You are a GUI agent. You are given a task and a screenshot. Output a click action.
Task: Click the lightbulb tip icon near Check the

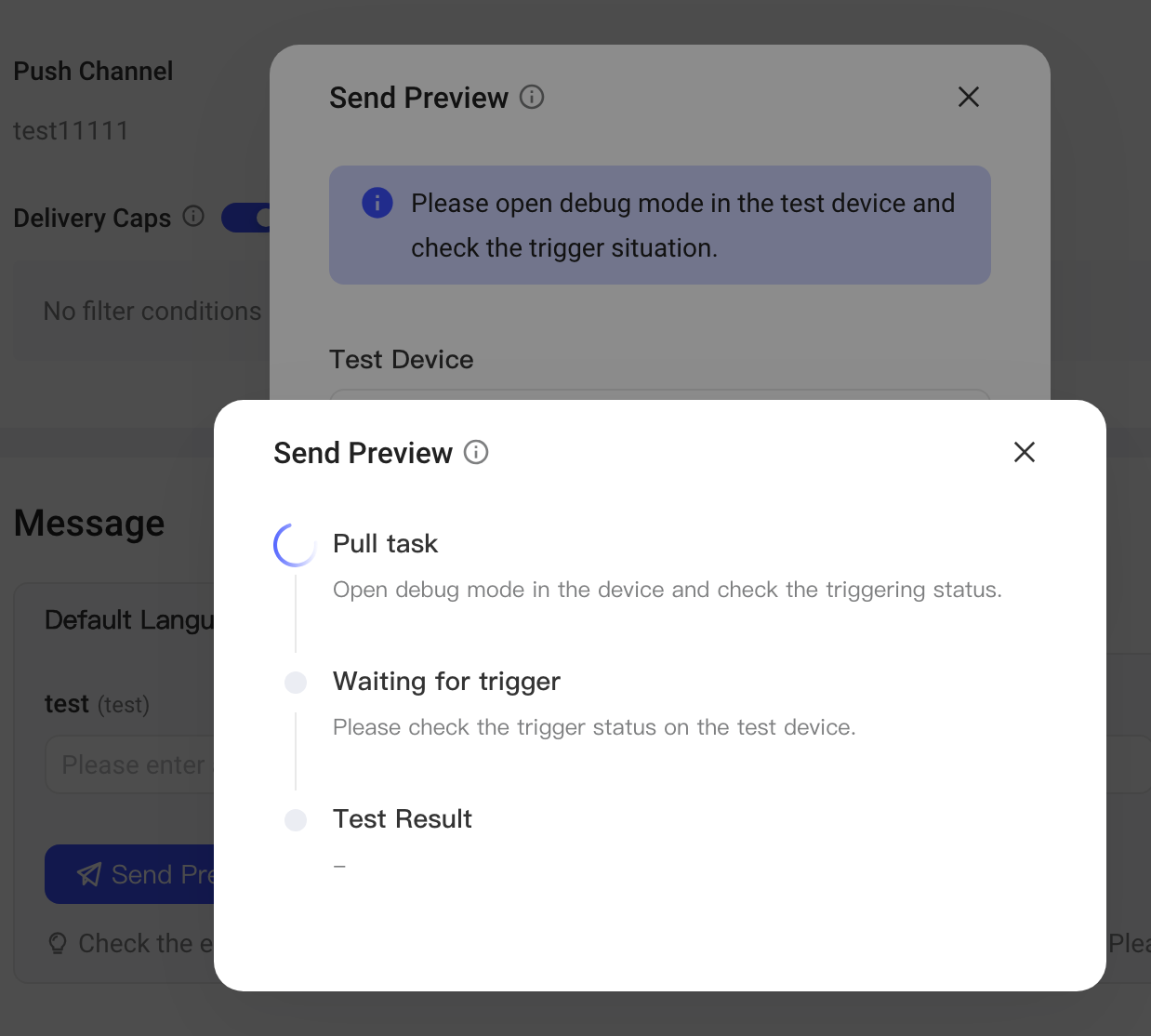click(58, 944)
